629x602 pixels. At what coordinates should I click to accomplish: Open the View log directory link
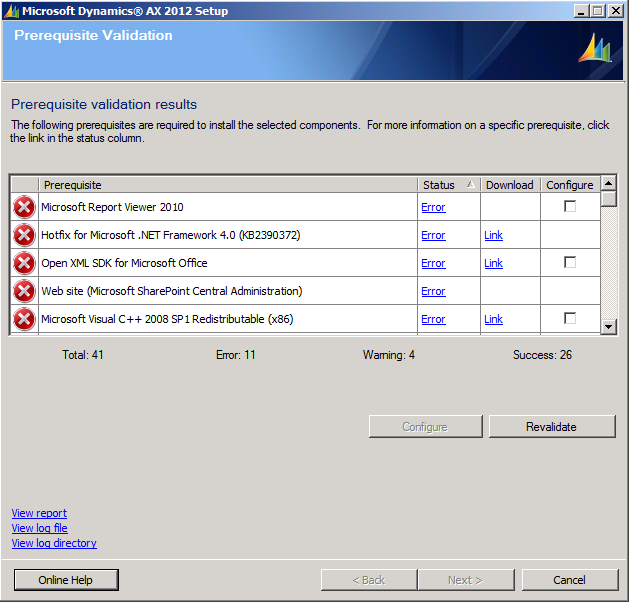[54, 543]
